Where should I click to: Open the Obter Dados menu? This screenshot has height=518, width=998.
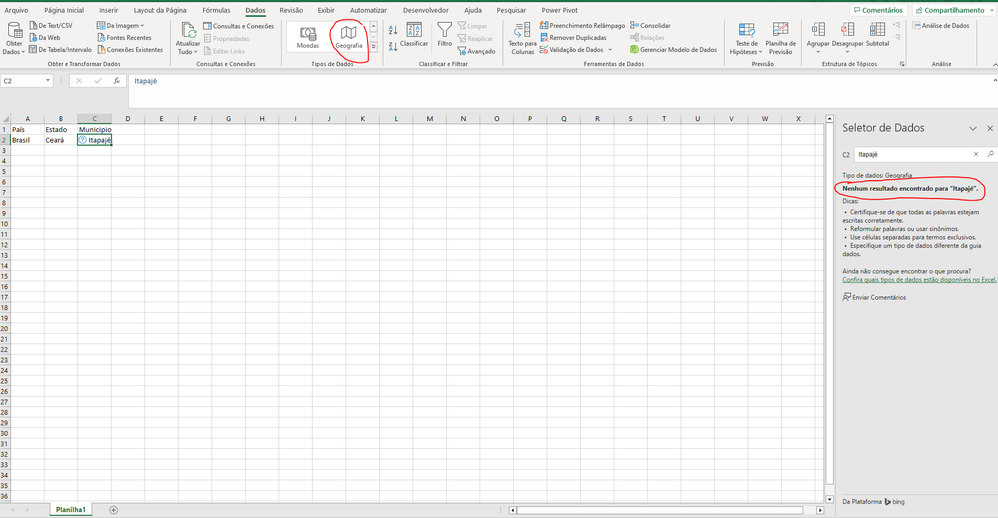pyautogui.click(x=14, y=39)
